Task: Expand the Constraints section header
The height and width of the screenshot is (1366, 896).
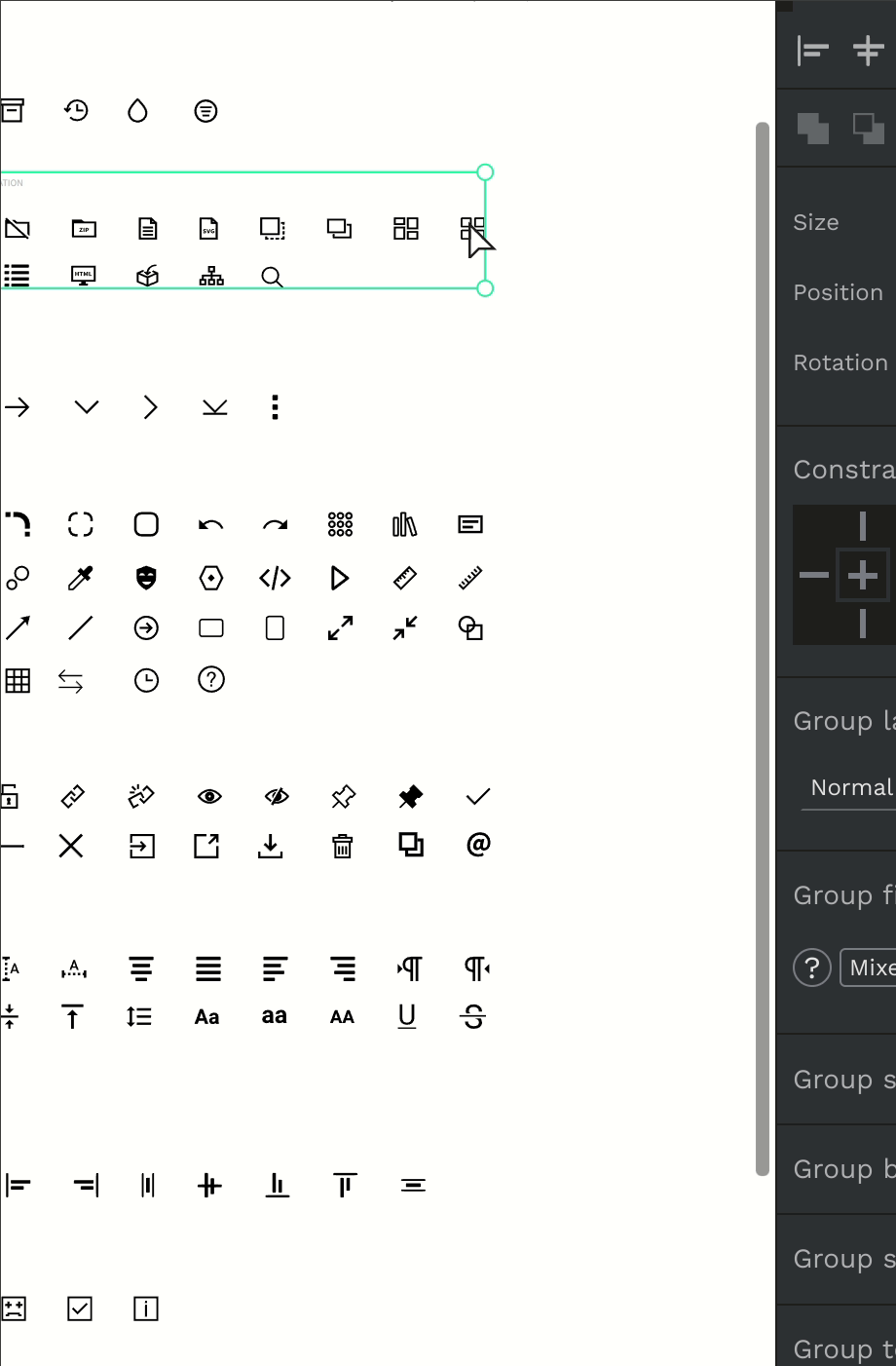Action: 843,470
